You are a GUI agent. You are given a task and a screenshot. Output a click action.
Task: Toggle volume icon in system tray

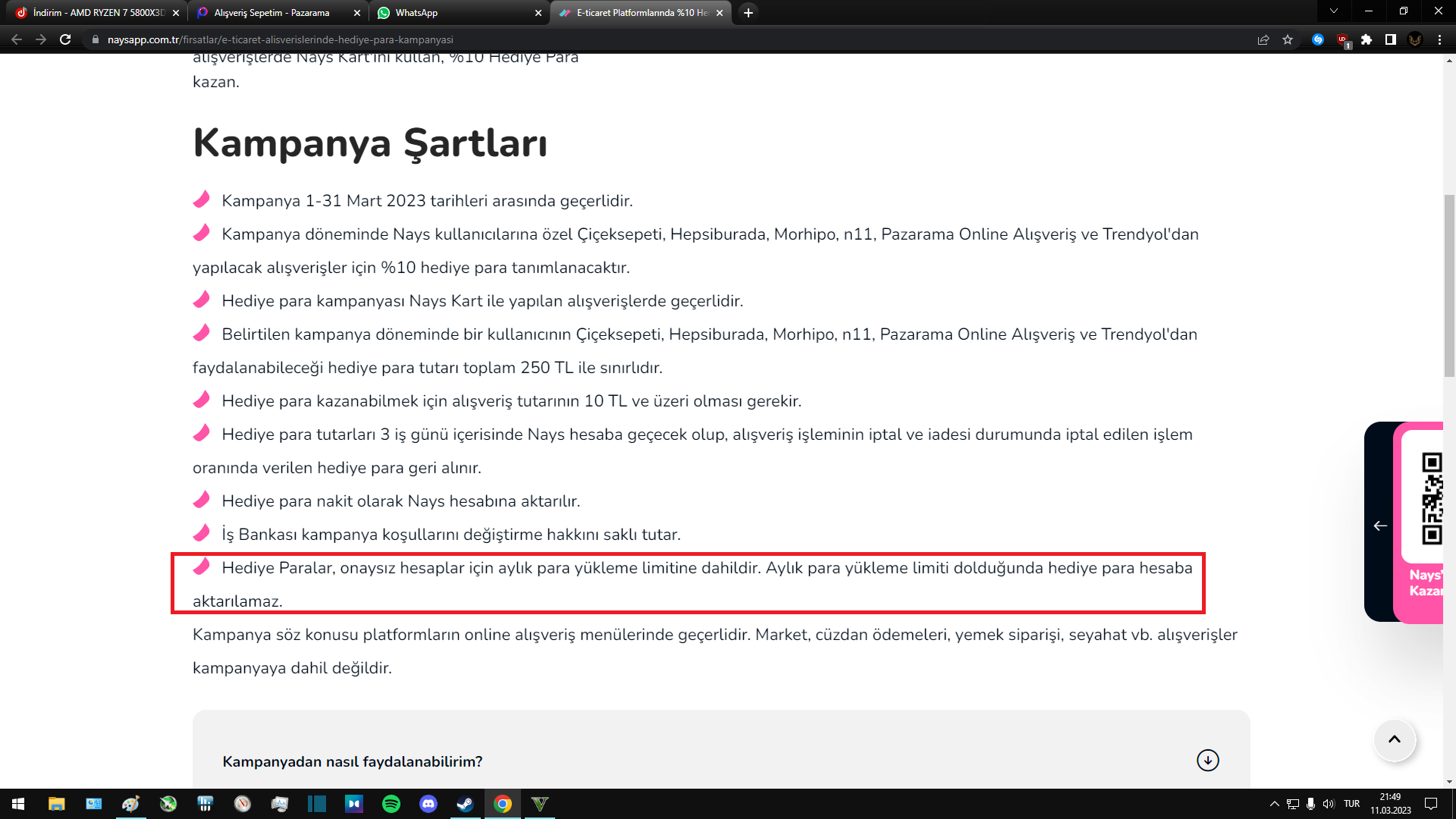click(1329, 804)
